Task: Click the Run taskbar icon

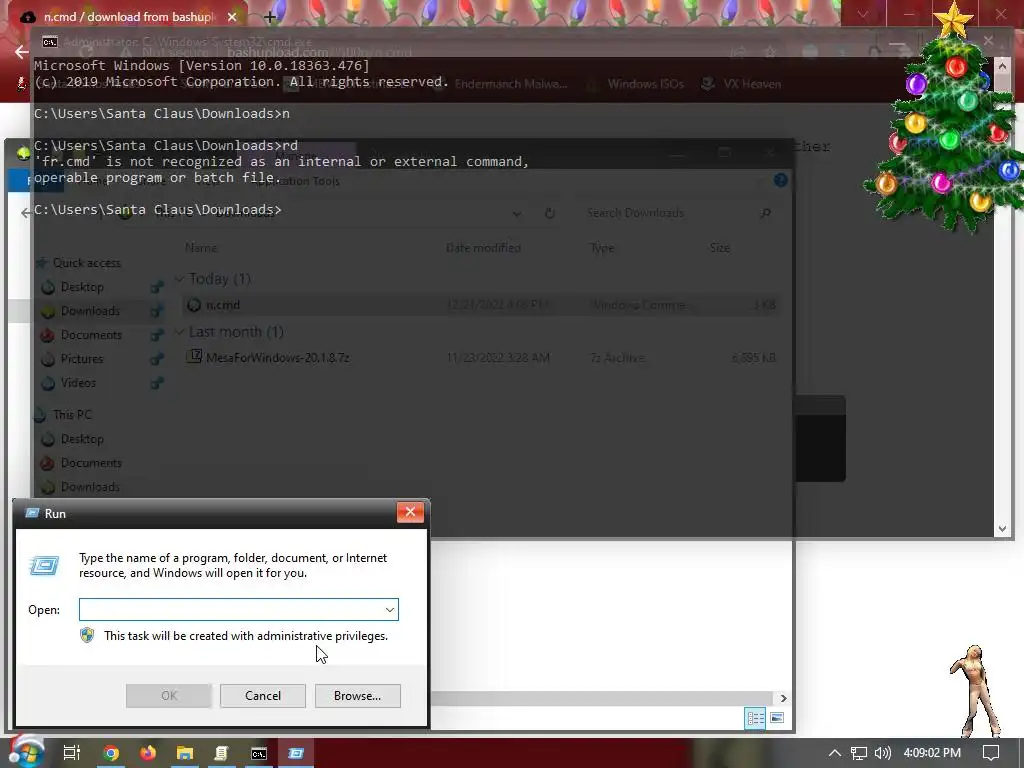Action: 296,753
